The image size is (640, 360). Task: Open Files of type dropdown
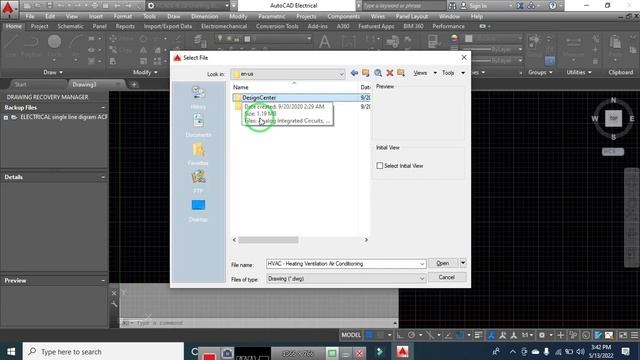click(422, 278)
